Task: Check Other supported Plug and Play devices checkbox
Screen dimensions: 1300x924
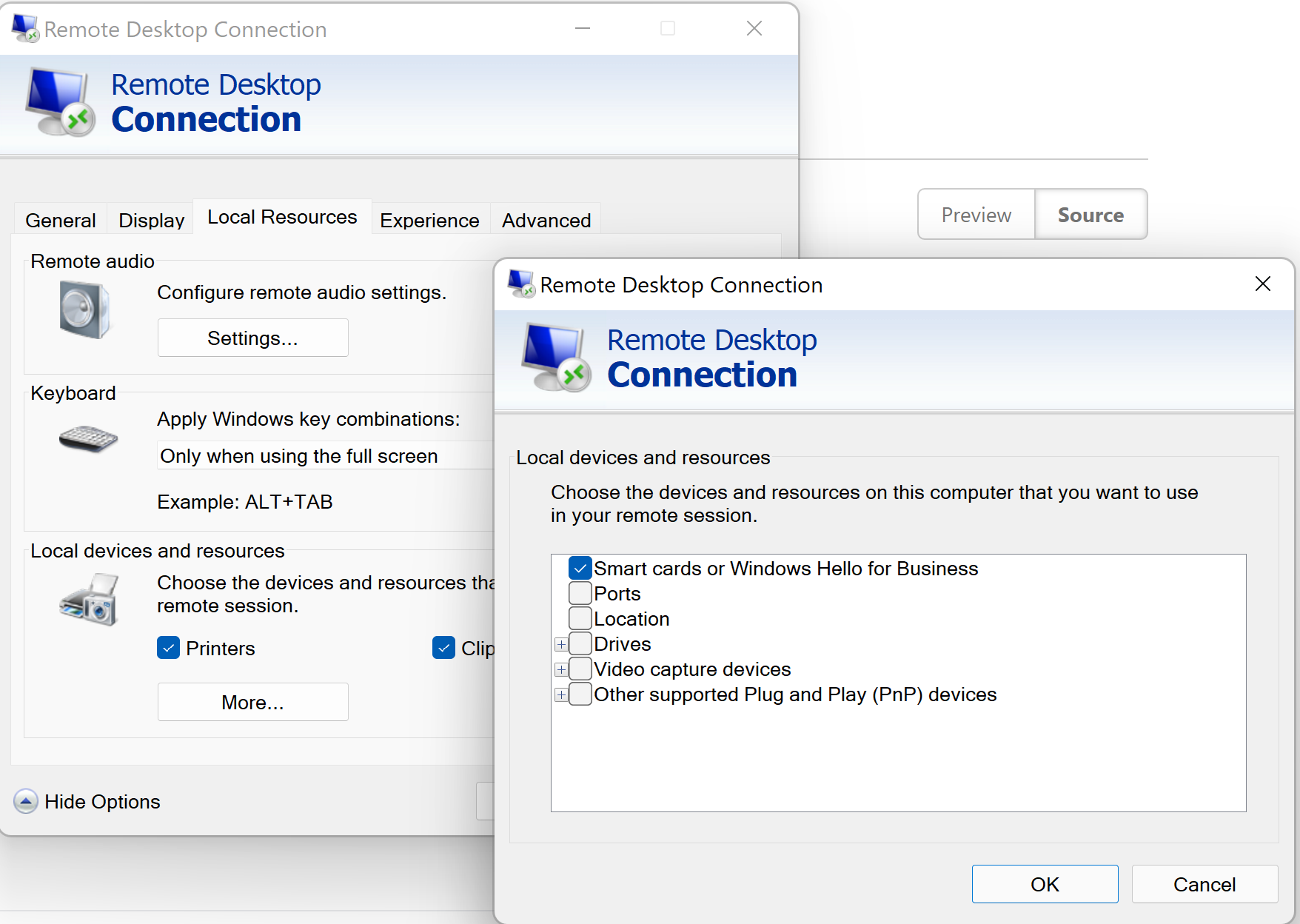Action: tap(580, 694)
